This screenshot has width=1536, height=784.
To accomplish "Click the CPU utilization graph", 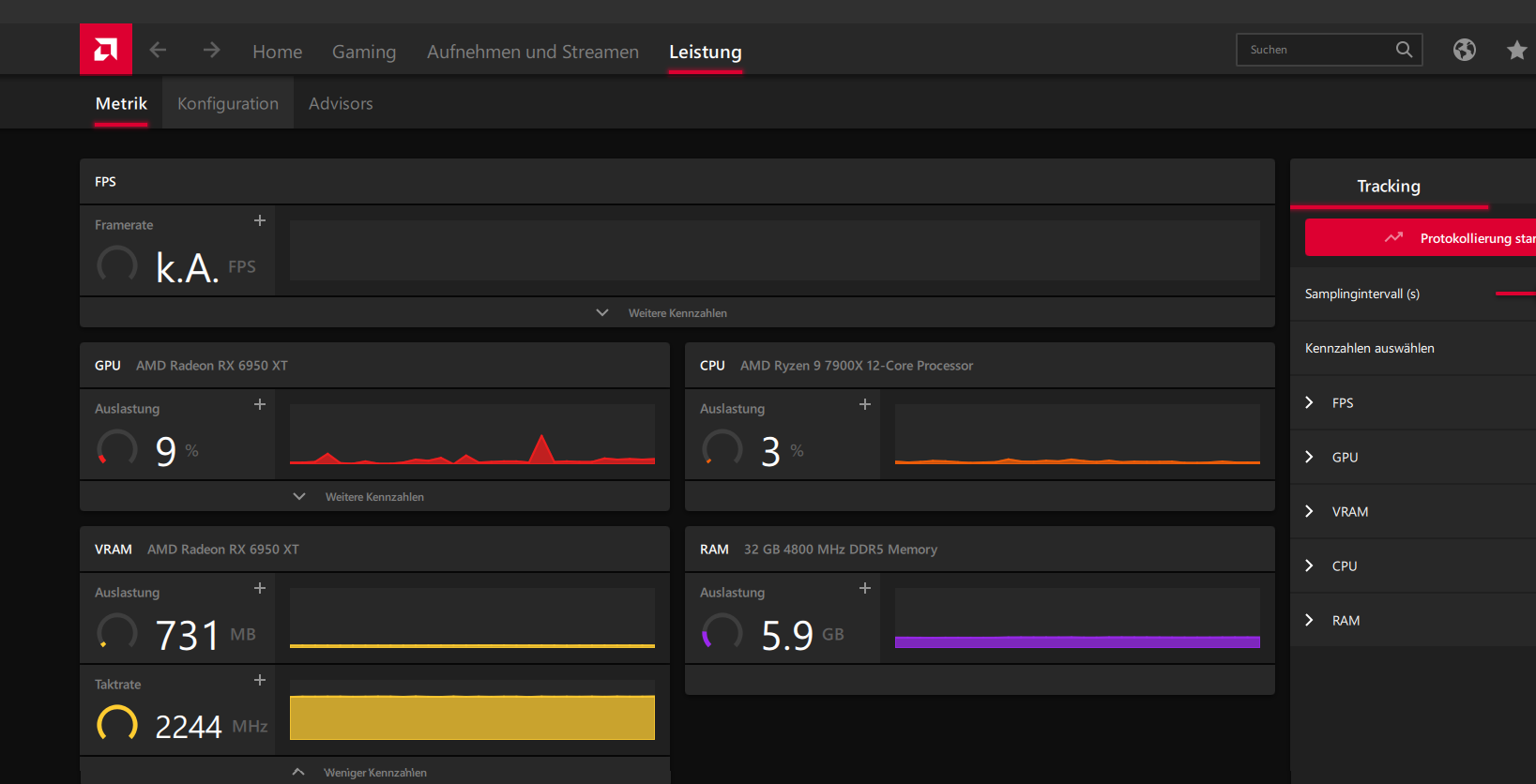I will tap(1077, 434).
